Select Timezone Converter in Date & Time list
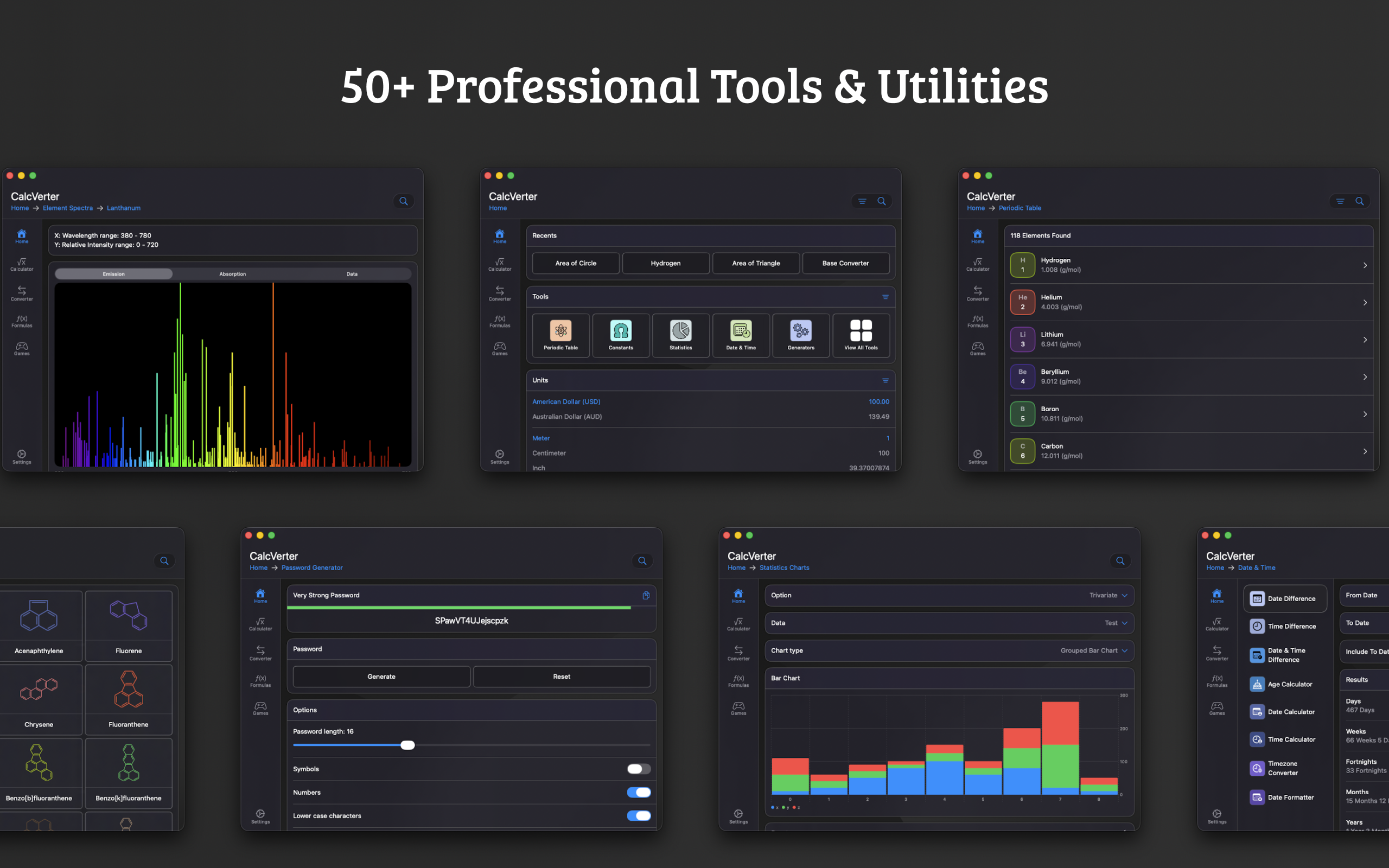Viewport: 1389px width, 868px height. [x=1285, y=768]
